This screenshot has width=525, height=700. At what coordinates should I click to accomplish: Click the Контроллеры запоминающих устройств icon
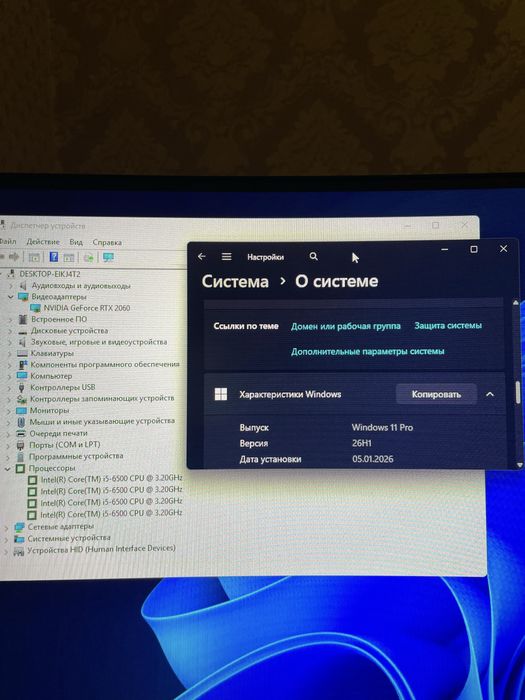(22, 399)
